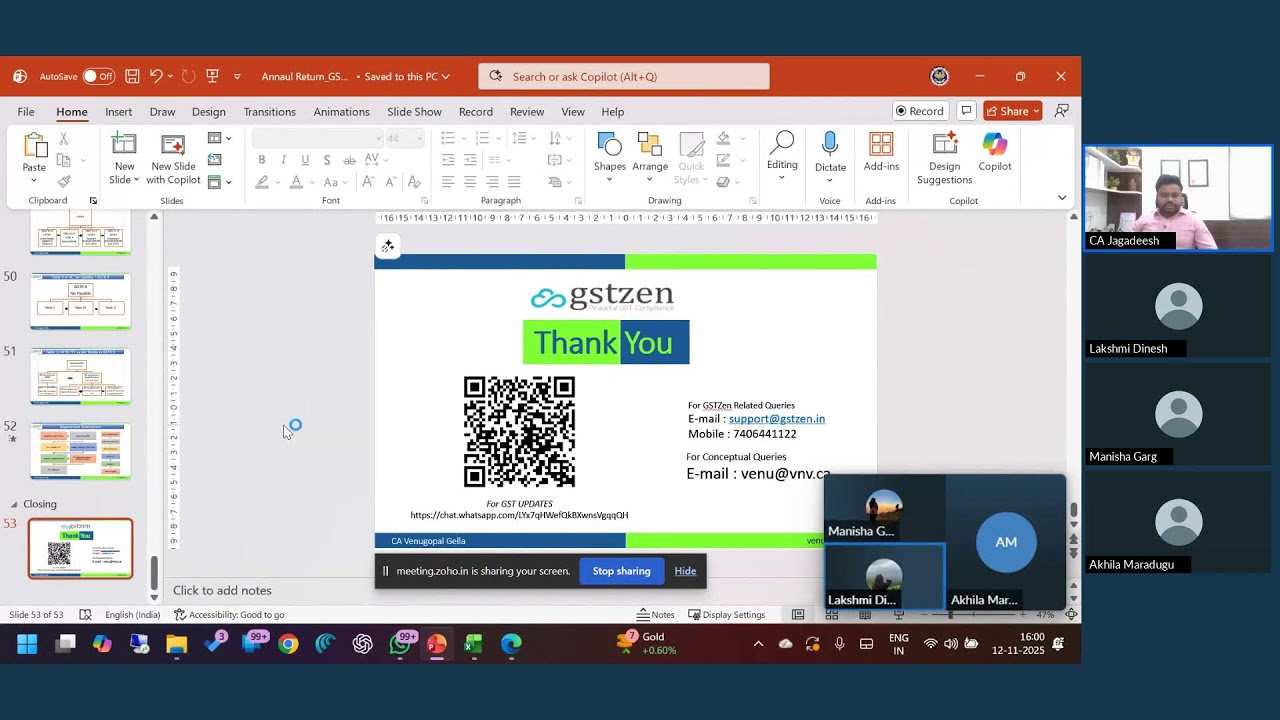Open the Clipboard dialog launcher
Viewport: 1280px width, 720px height.
coord(93,201)
